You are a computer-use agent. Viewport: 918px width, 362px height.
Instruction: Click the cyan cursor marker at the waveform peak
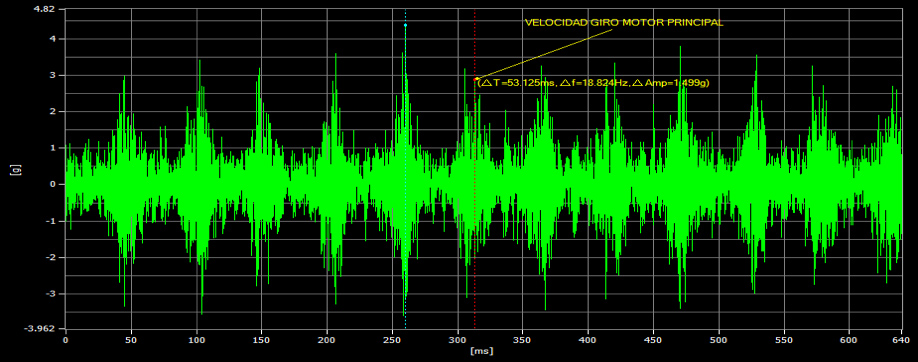405,25
